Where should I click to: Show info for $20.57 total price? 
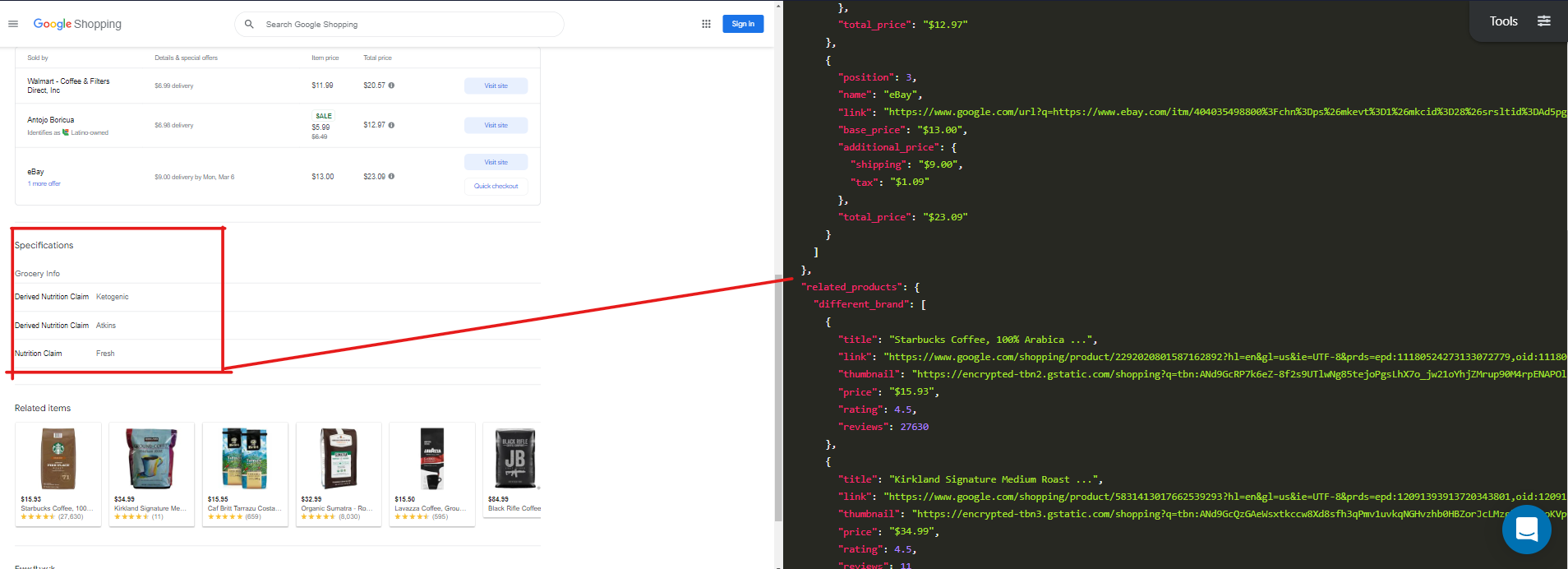(x=391, y=86)
